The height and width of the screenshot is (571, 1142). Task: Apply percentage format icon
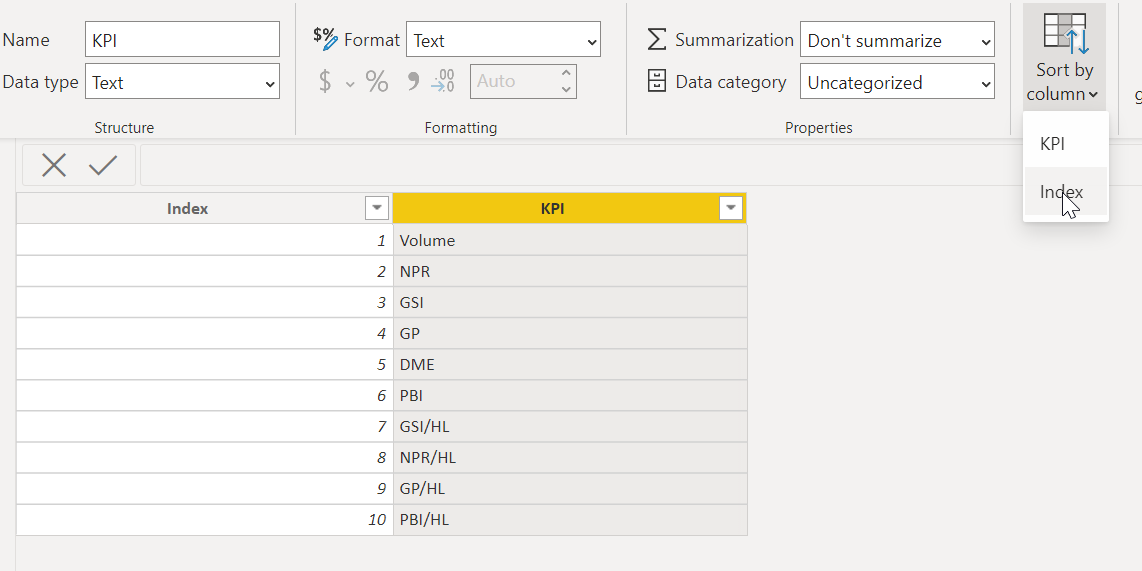[x=377, y=82]
